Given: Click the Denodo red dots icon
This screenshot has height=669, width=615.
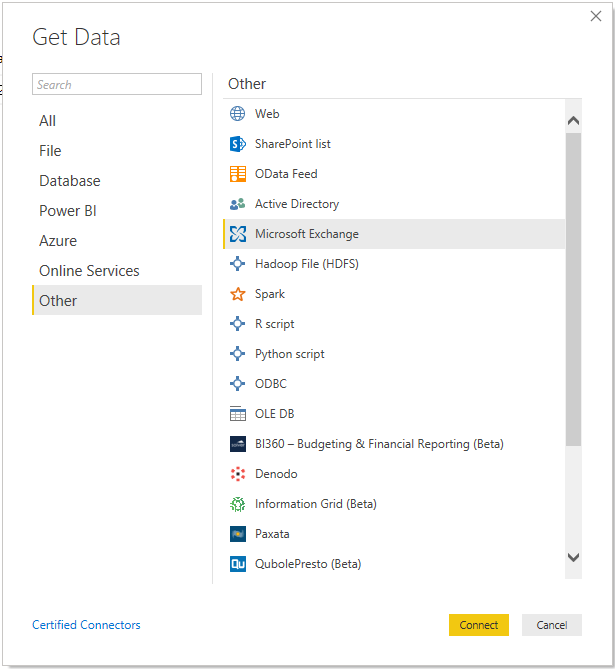Looking at the screenshot, I should [x=237, y=474].
